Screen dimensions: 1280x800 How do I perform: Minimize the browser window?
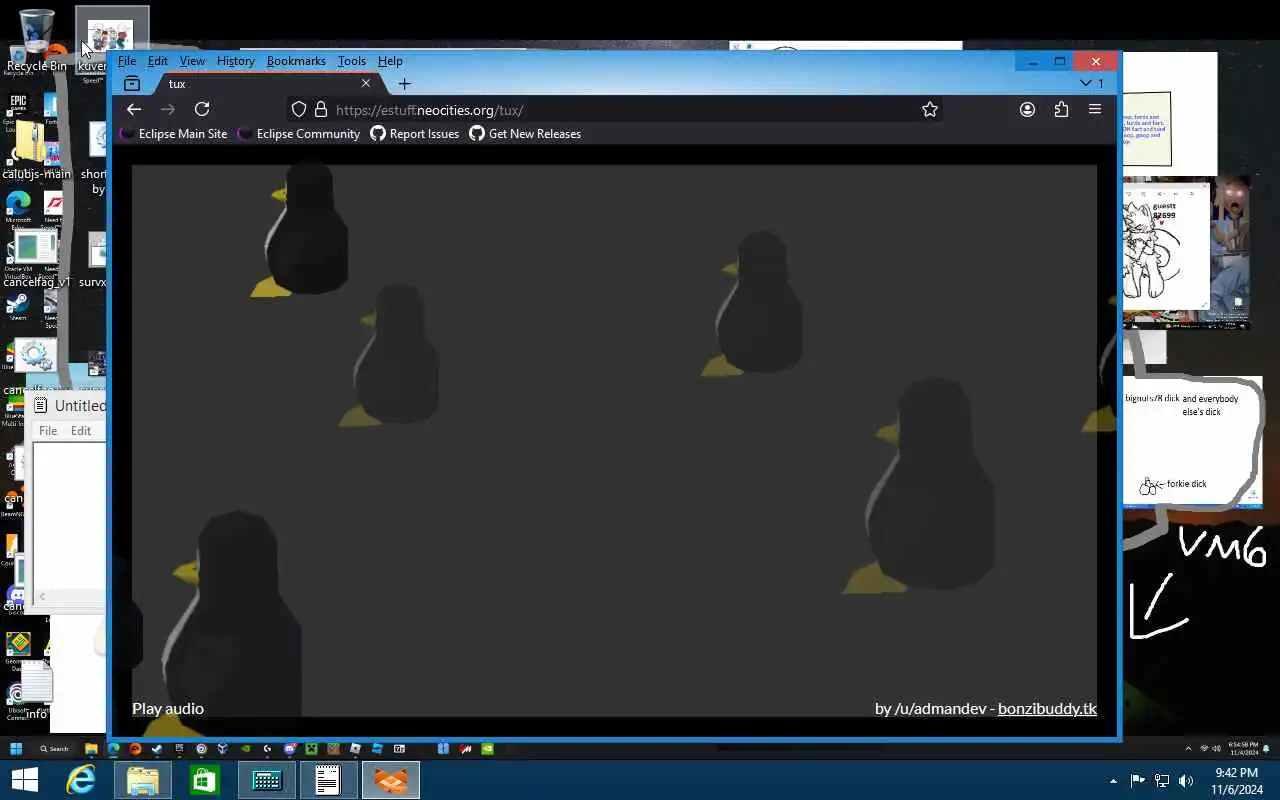click(1032, 61)
